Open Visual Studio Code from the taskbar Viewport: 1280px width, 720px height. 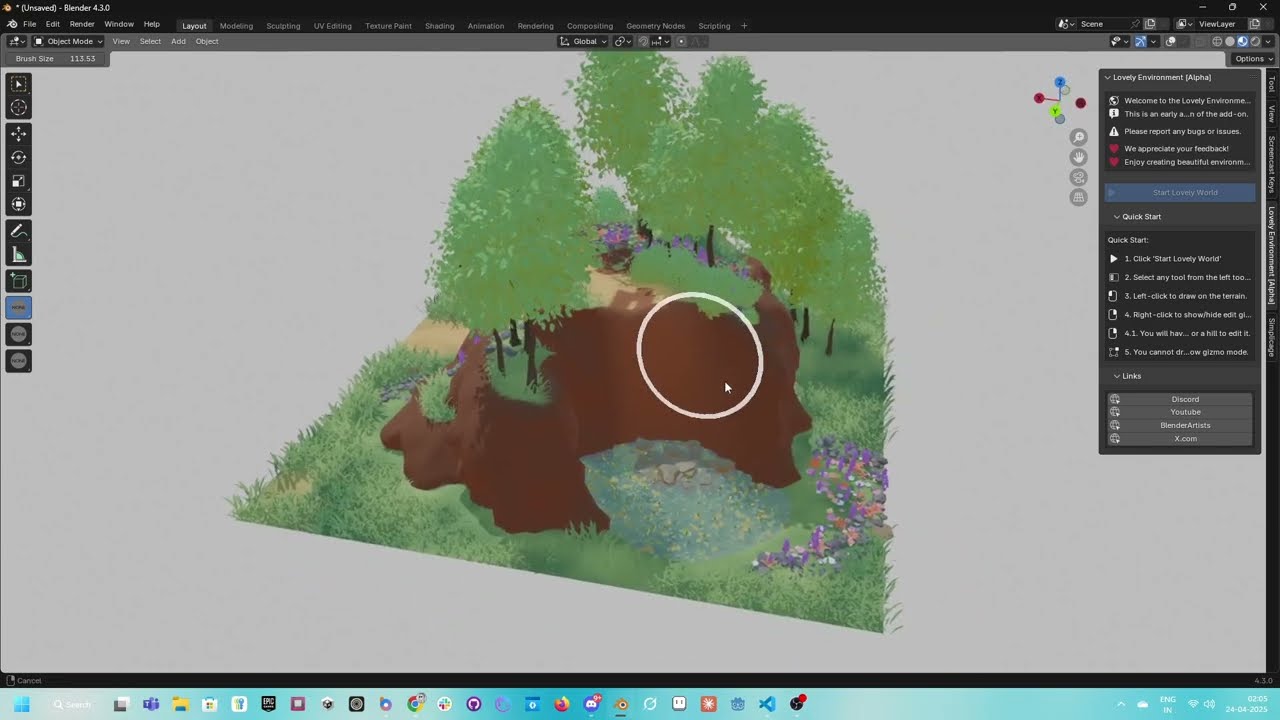click(x=767, y=704)
